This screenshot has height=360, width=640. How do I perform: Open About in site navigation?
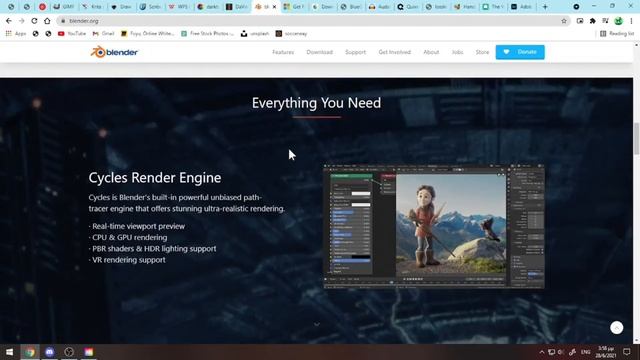(431, 52)
